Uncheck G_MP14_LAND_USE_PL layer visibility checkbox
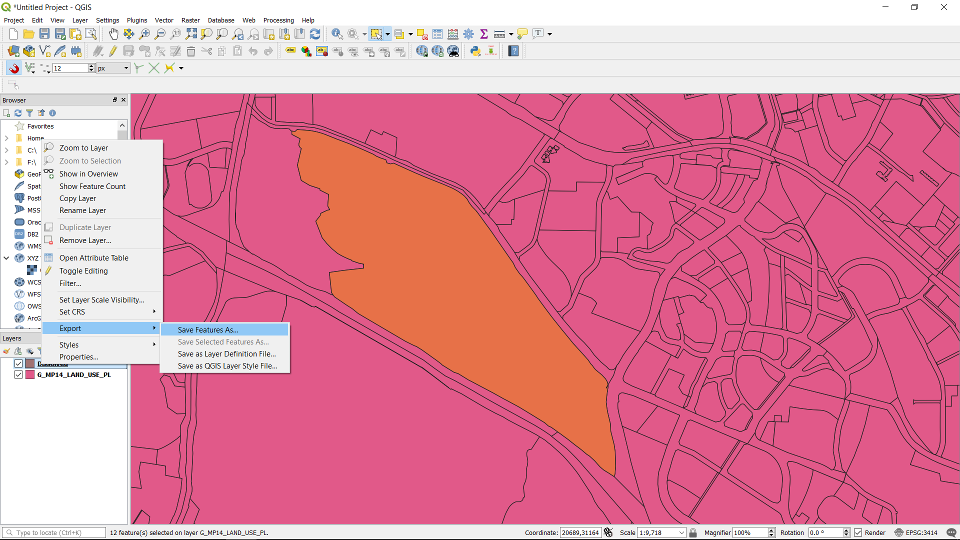The image size is (960, 540). pyautogui.click(x=18, y=375)
